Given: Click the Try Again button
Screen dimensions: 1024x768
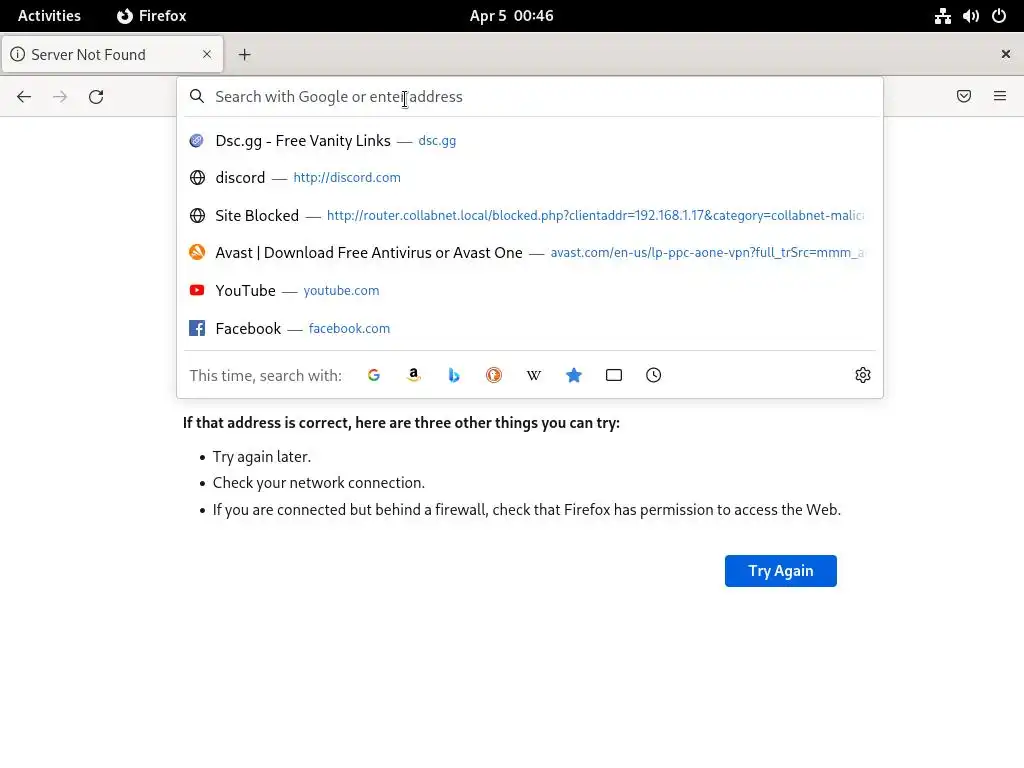Looking at the screenshot, I should pos(780,571).
